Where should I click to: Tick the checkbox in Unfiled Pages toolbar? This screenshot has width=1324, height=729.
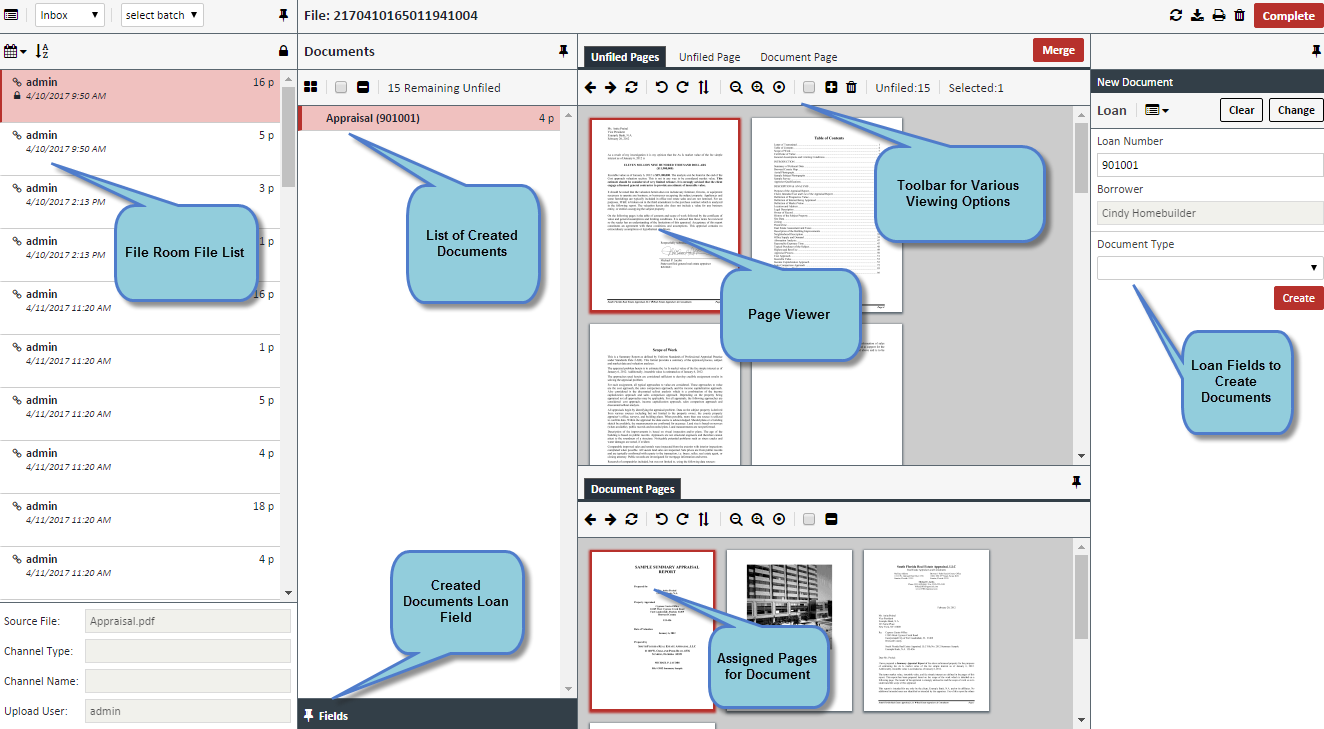[809, 88]
